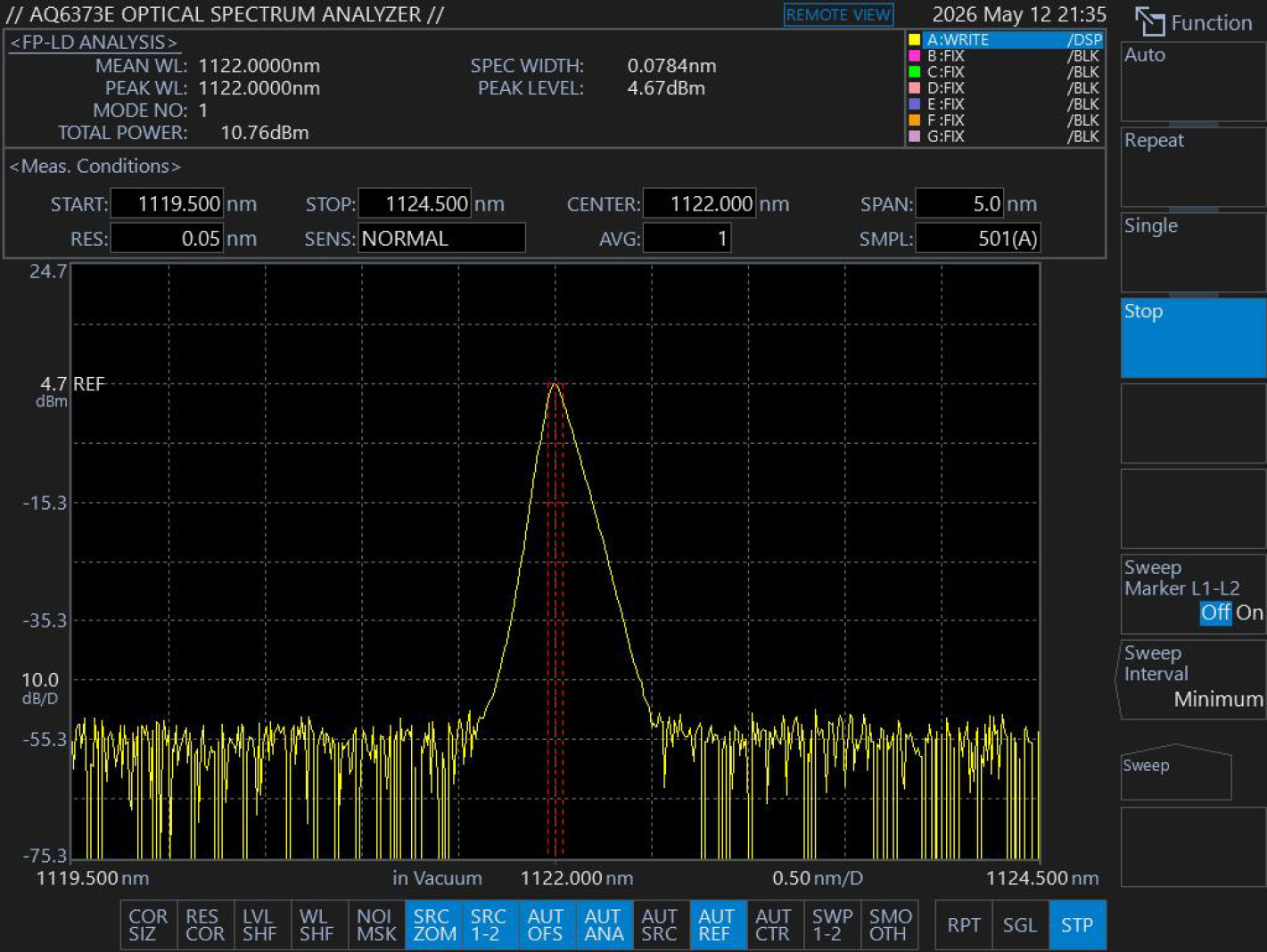Toggle the SRC ZOM status button
This screenshot has width=1267, height=952.
coord(433,925)
